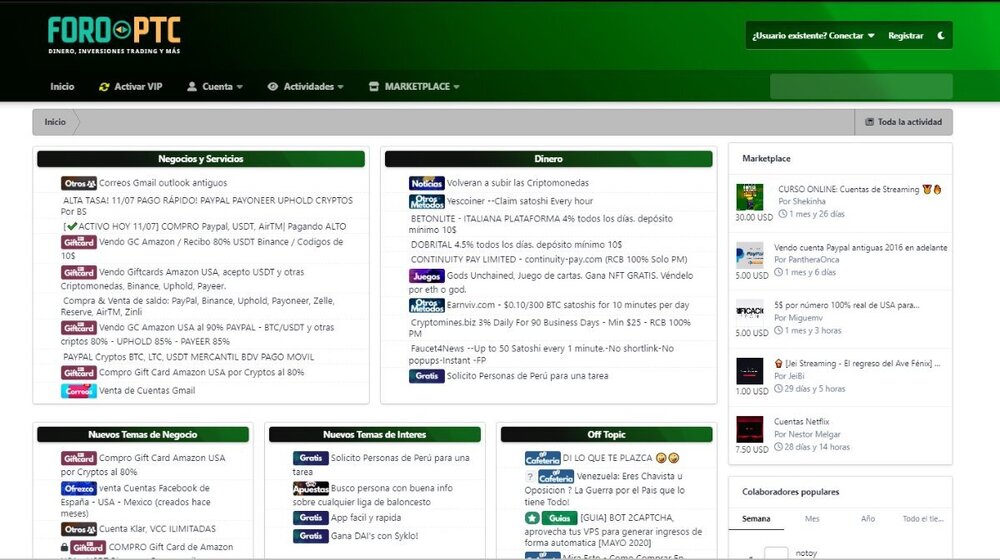Select the Año tab in Colaboradores populares
The image size is (1000, 560).
click(867, 519)
